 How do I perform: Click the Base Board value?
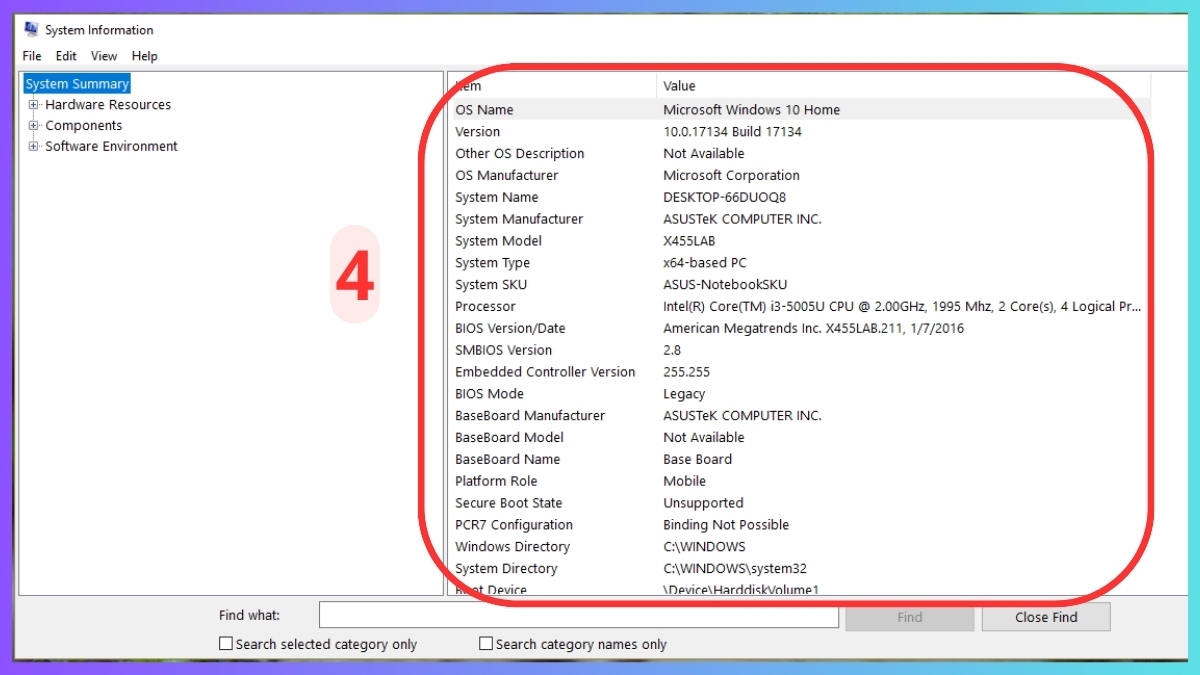click(698, 460)
